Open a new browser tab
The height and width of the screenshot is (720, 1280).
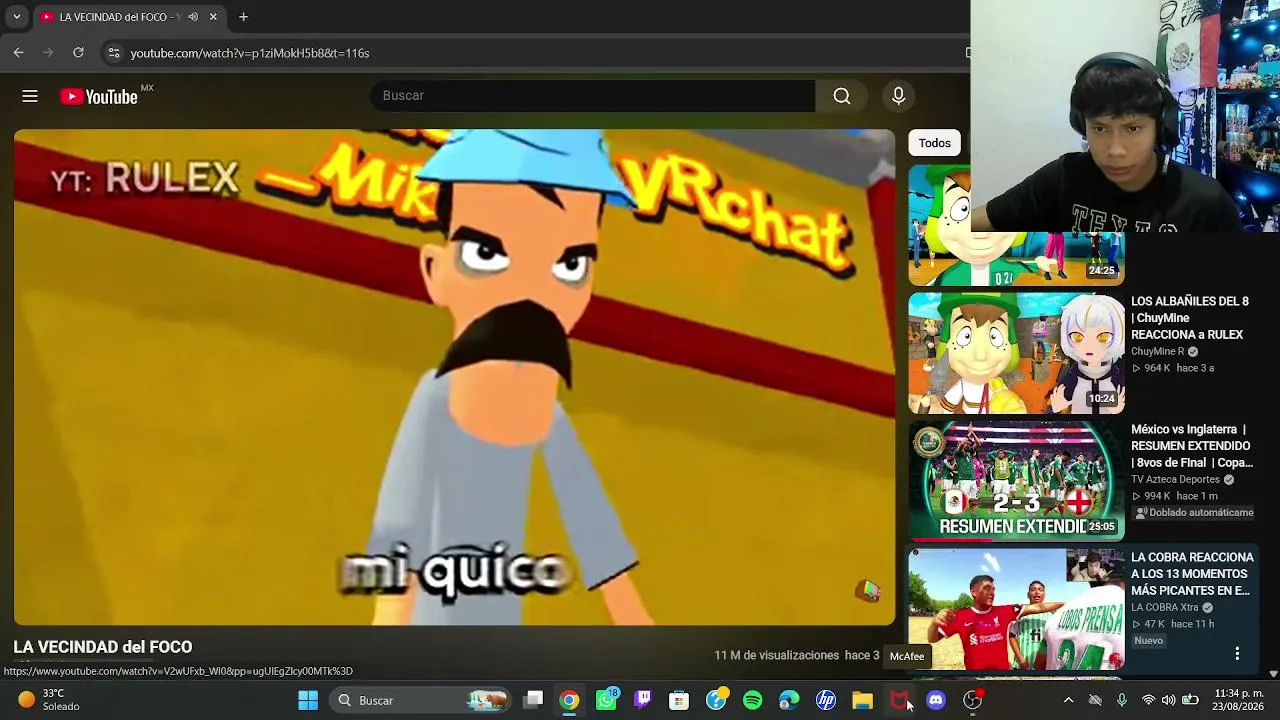[242, 17]
